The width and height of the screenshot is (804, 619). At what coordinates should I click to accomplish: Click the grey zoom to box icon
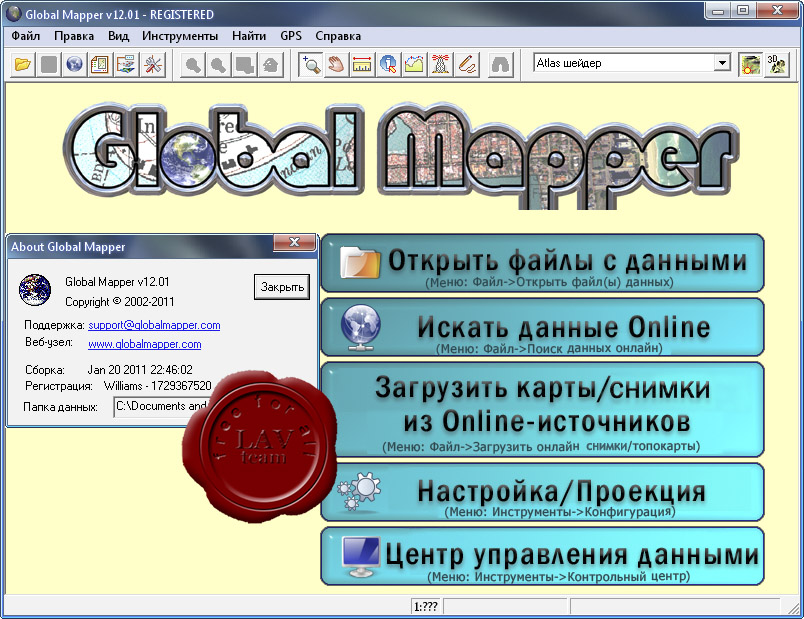245,65
